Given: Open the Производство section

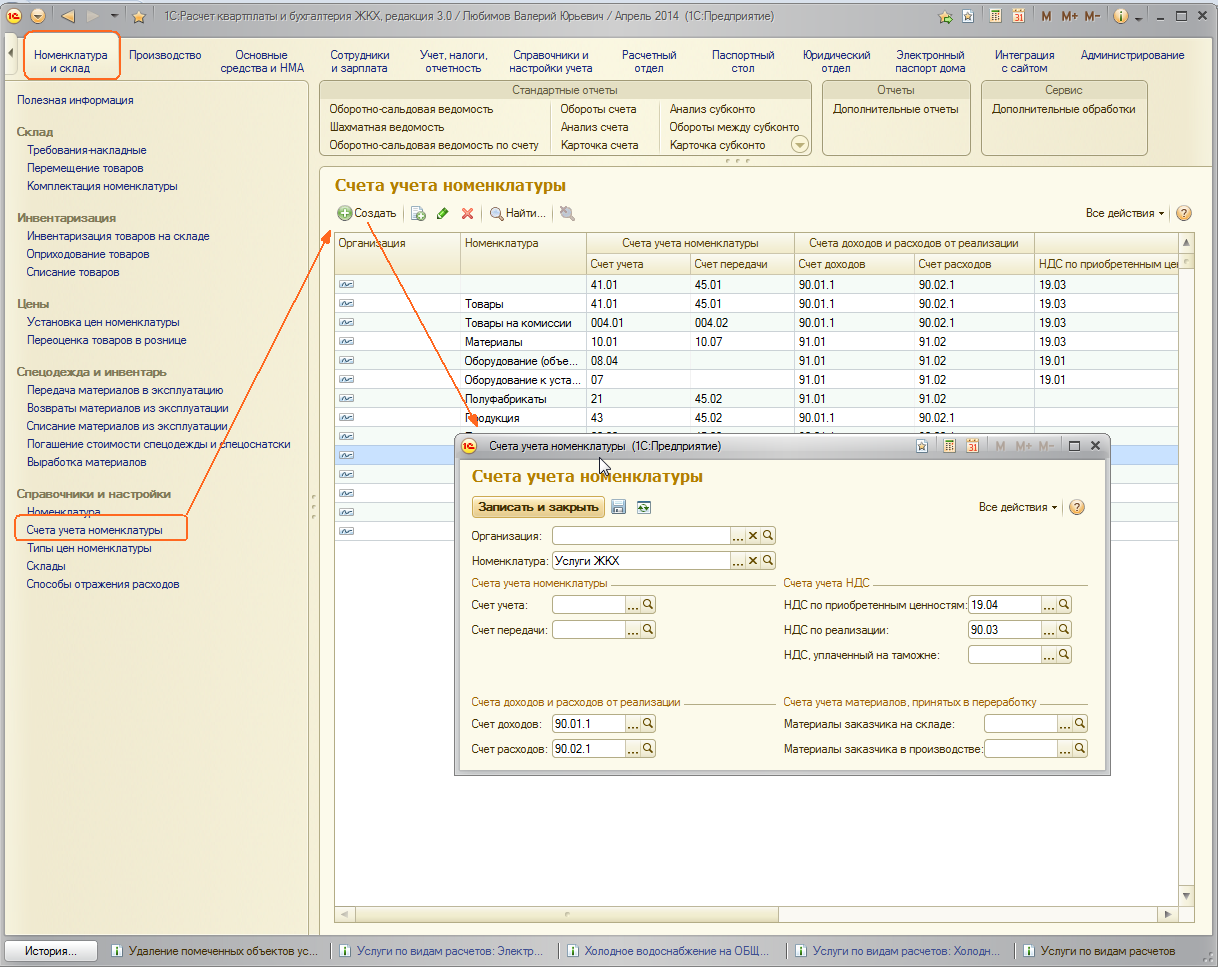Looking at the screenshot, I should click(166, 55).
